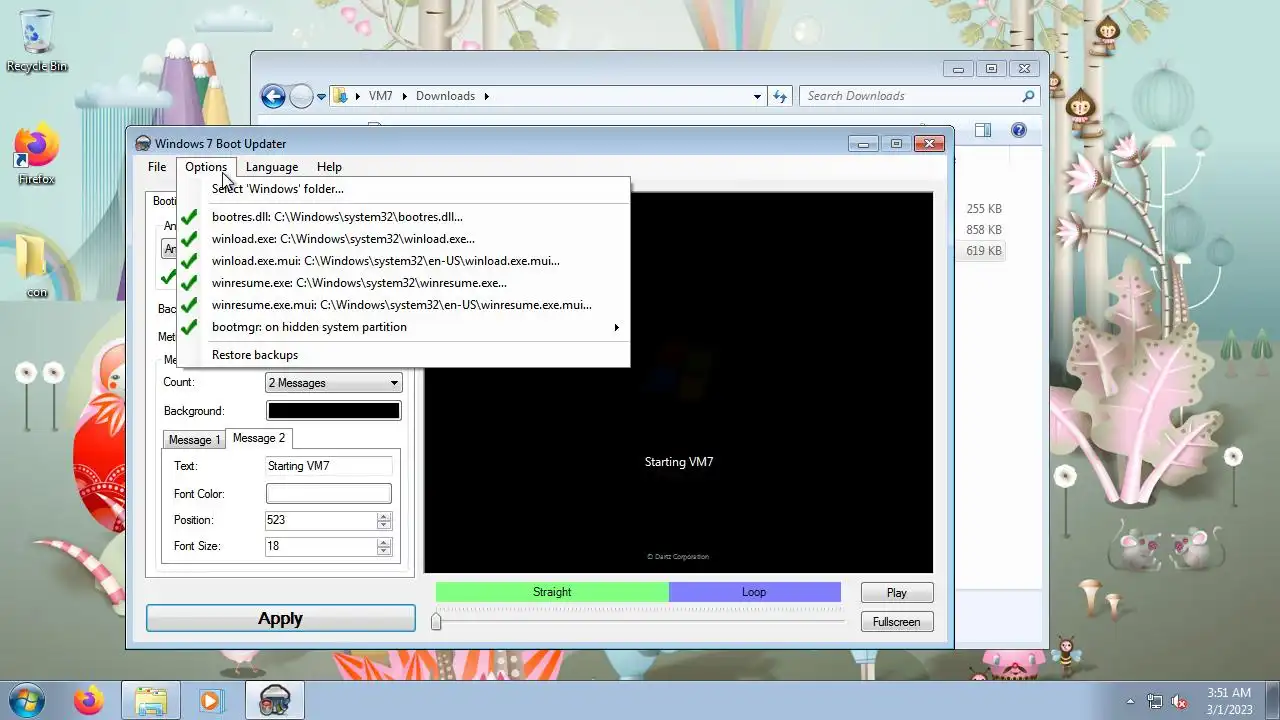Select the 858 KB file size cell

[x=984, y=230]
